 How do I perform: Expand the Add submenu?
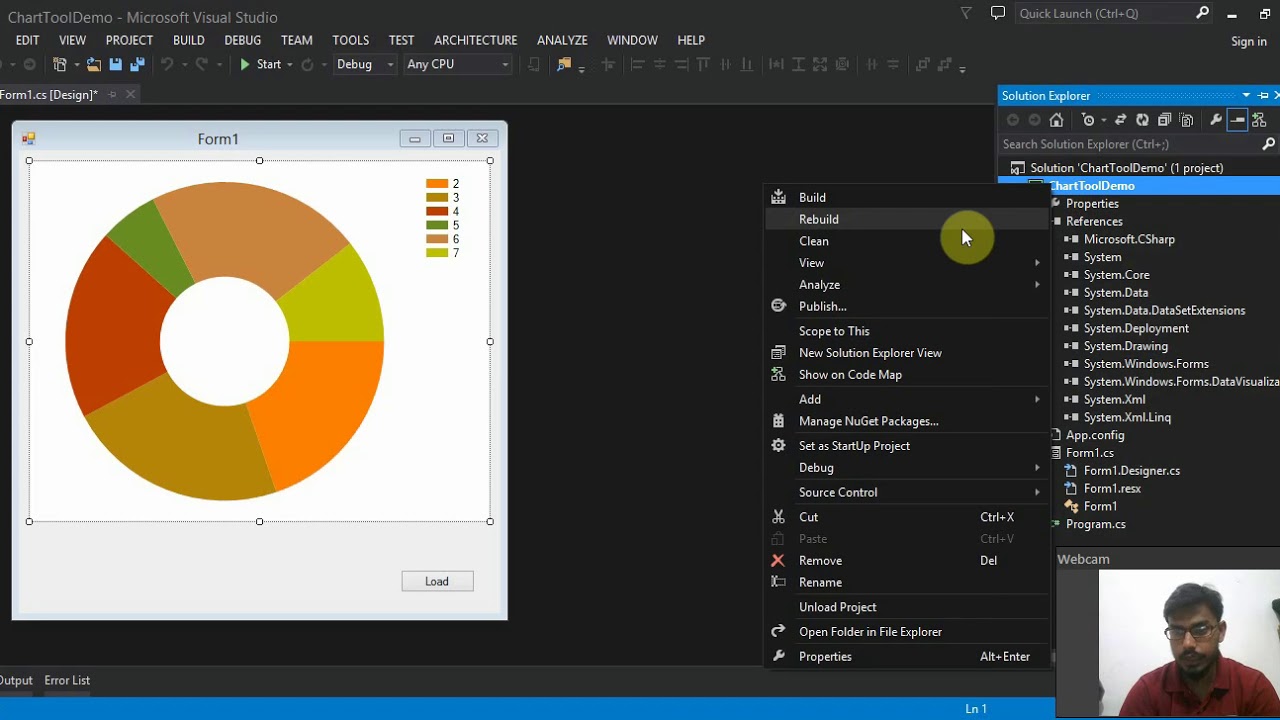pos(1037,399)
